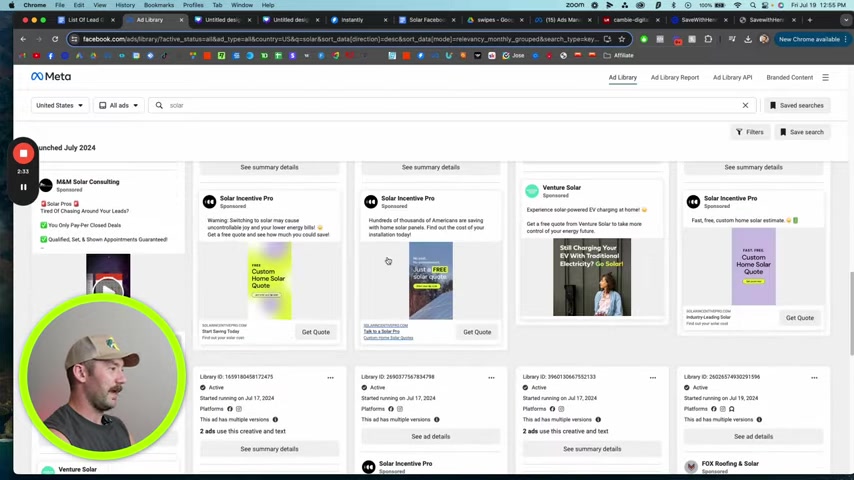Click the solar search input field
854x480 pixels.
pyautogui.click(x=452, y=105)
